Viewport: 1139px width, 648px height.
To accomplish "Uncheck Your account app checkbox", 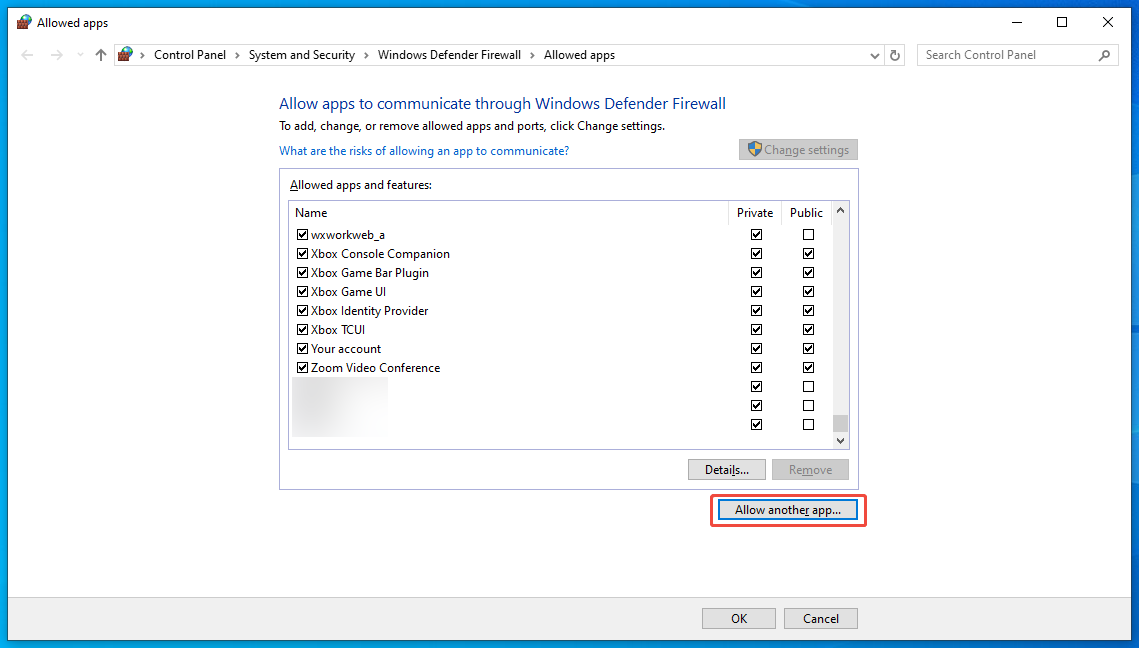I will (302, 349).
